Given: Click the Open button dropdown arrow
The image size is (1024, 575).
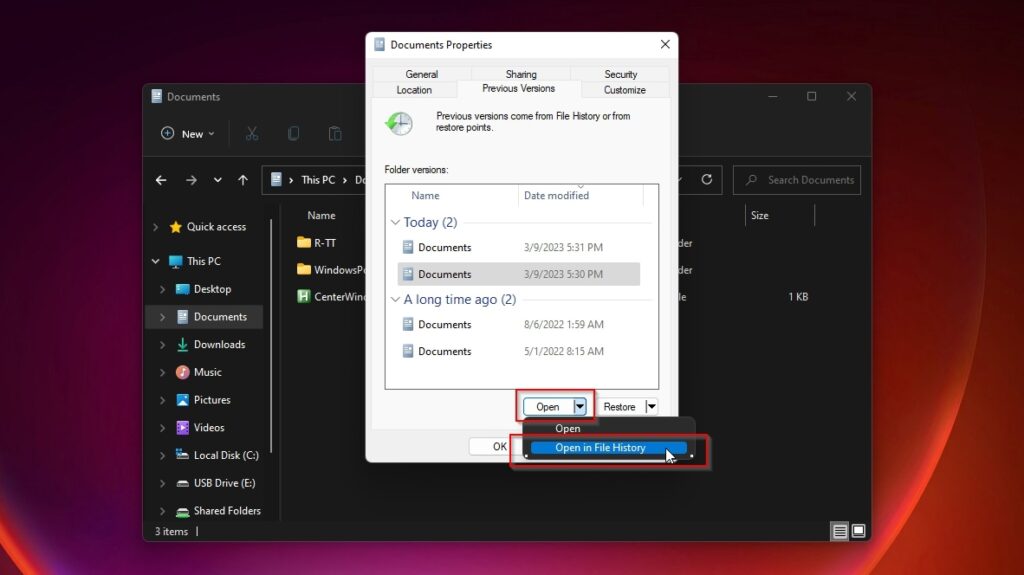Looking at the screenshot, I should tap(579, 406).
